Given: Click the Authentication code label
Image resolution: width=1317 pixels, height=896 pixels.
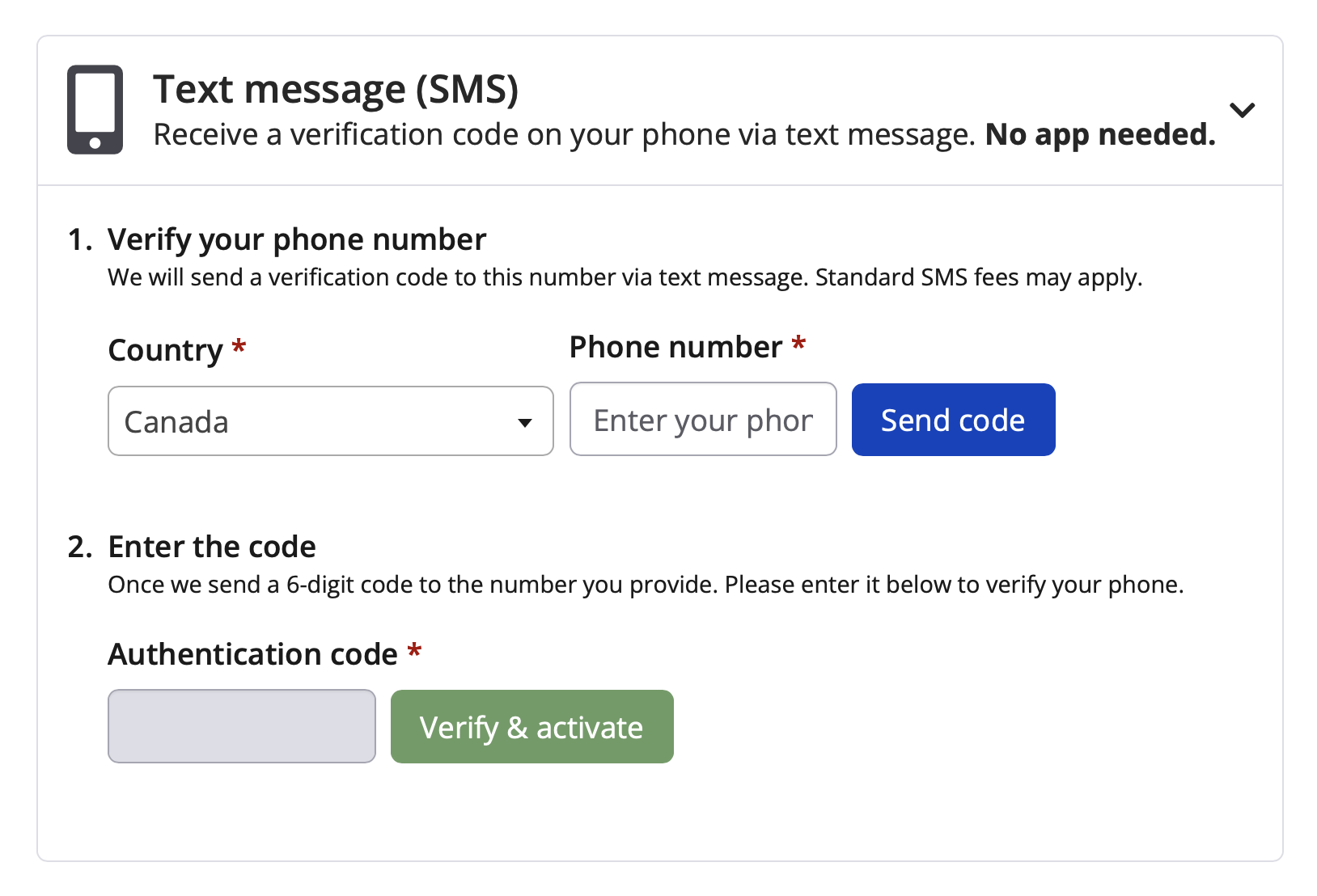Looking at the screenshot, I should click(252, 654).
